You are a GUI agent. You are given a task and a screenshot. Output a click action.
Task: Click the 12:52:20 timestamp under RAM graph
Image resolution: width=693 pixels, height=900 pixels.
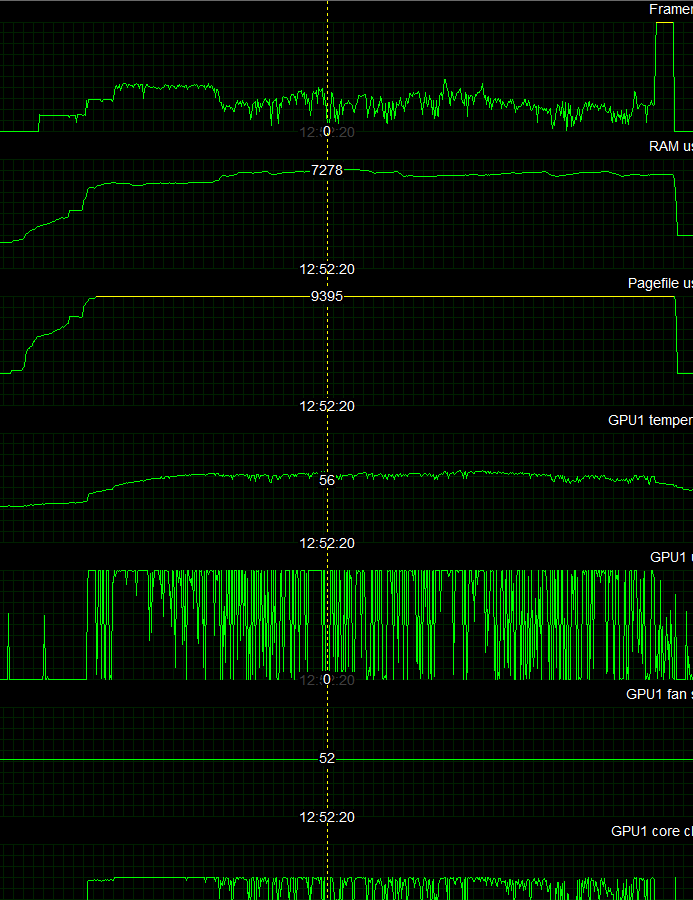[327, 269]
